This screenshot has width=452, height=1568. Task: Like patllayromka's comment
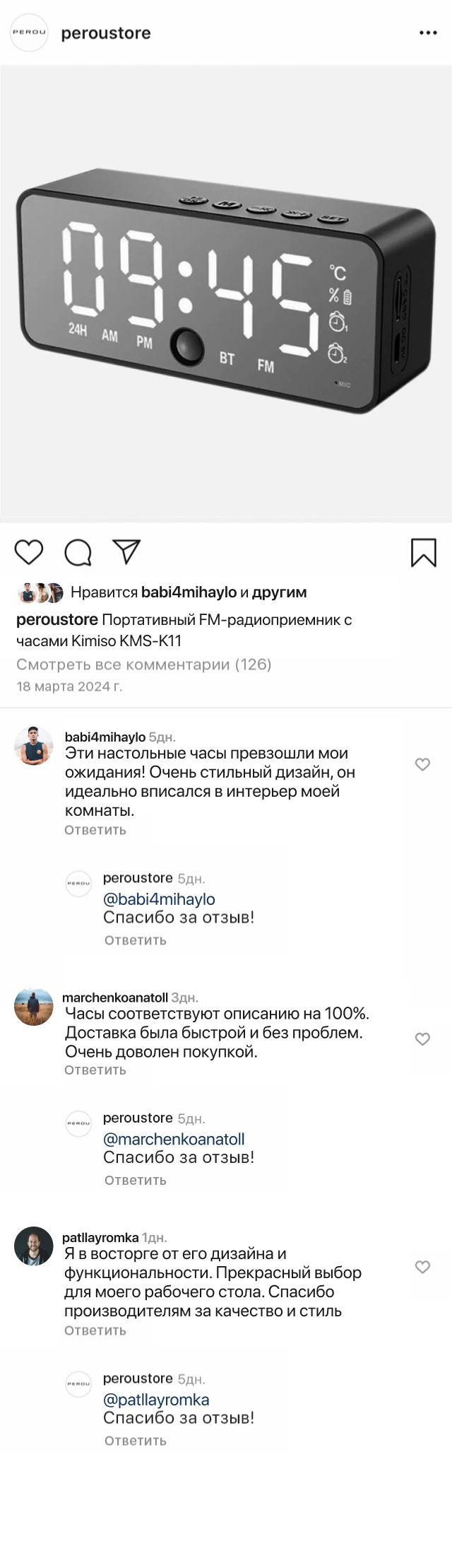[422, 1267]
